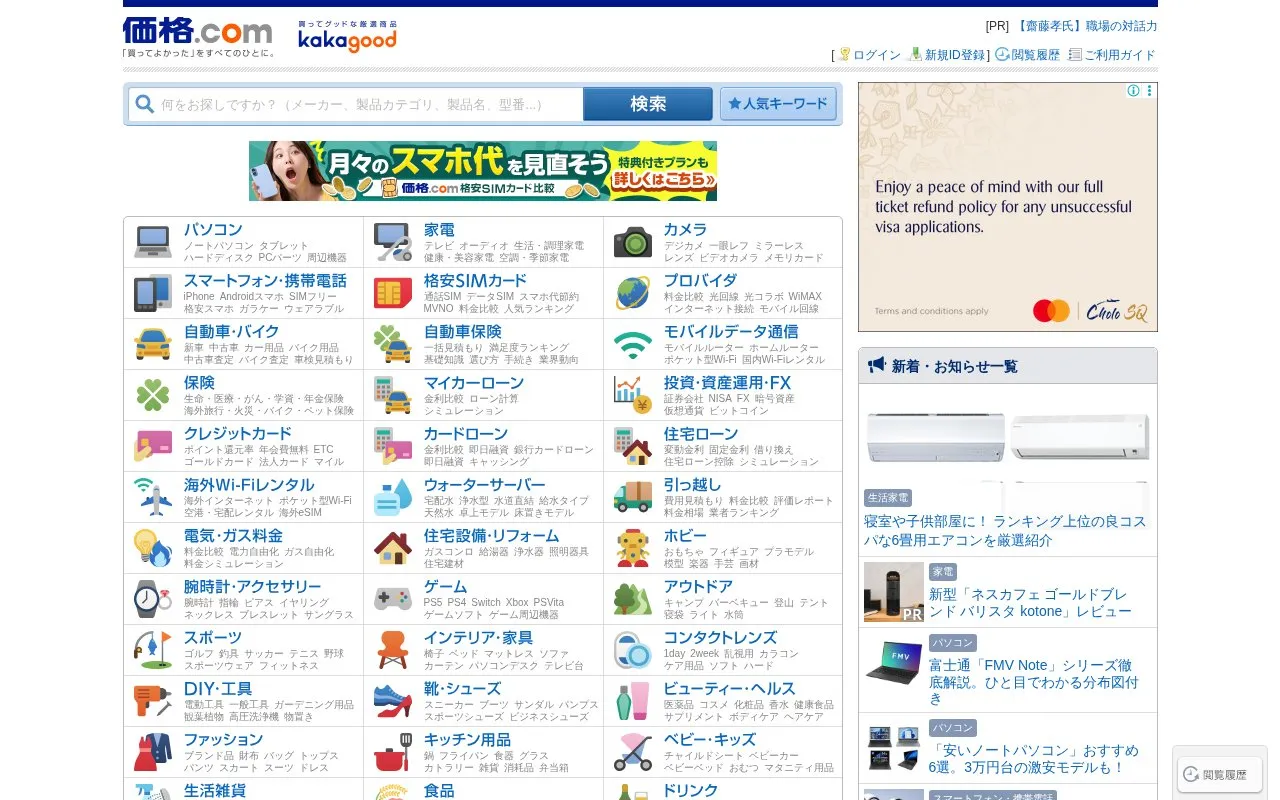1280x800 pixels.
Task: Click the camera icon beside カメラ
Action: (x=633, y=242)
